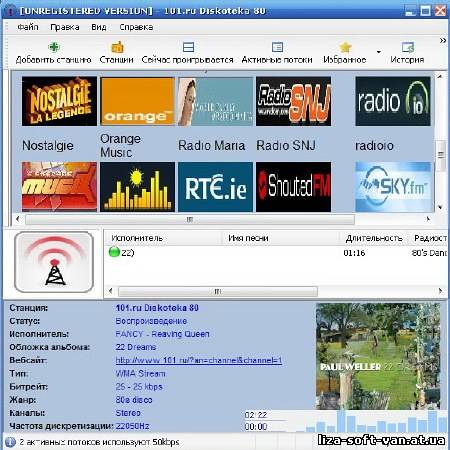The image size is (450, 450).
Task: Click the Nostalgie station name label
Action: 48,146
